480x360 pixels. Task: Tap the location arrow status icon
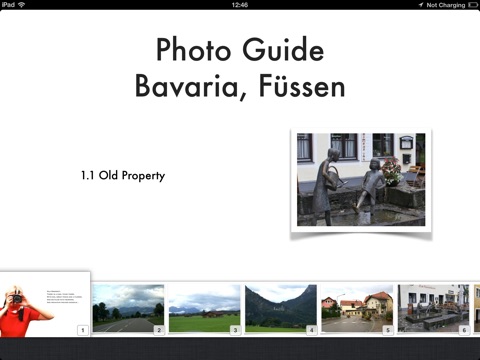click(421, 5)
